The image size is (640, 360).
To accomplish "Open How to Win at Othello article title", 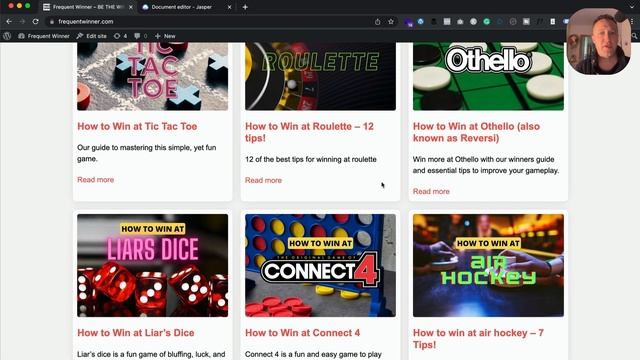I will (476, 132).
